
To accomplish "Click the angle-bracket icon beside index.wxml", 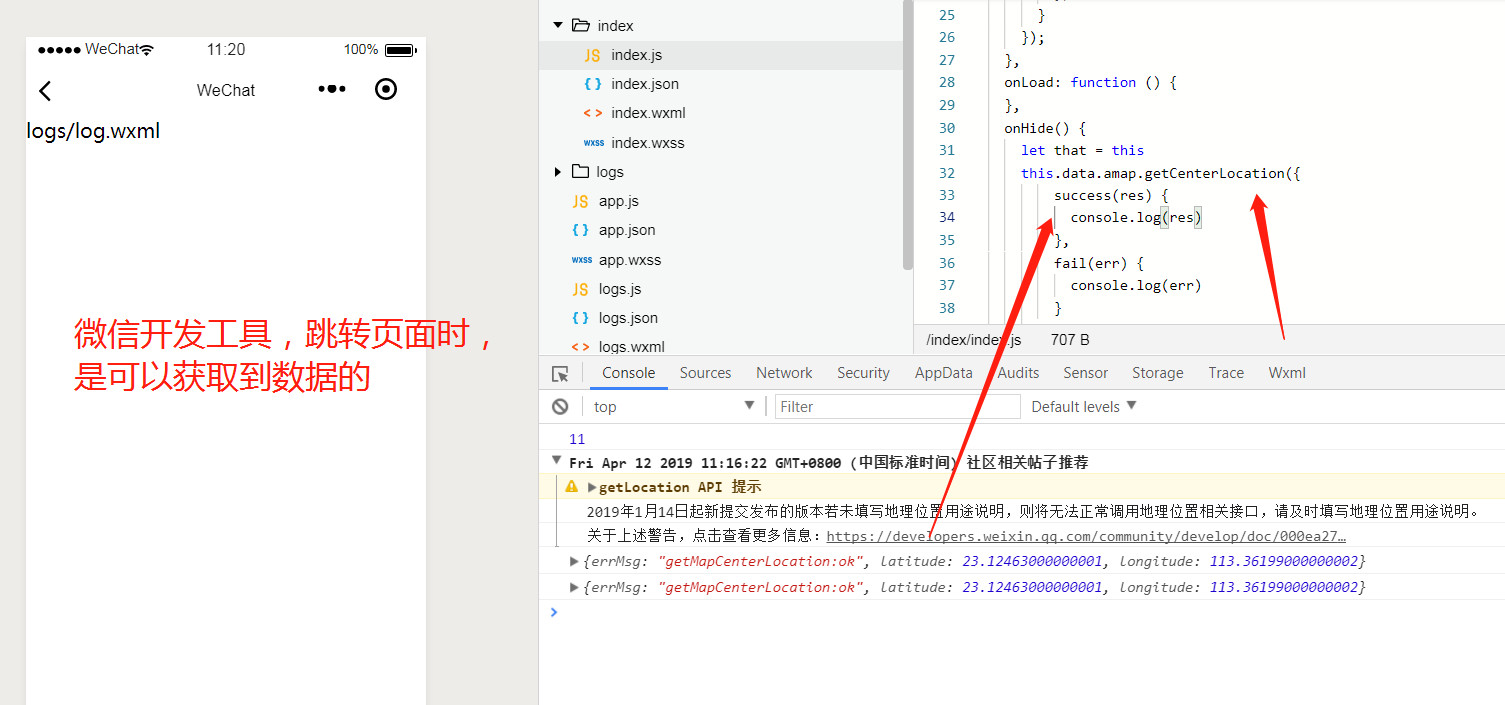I will (x=592, y=113).
